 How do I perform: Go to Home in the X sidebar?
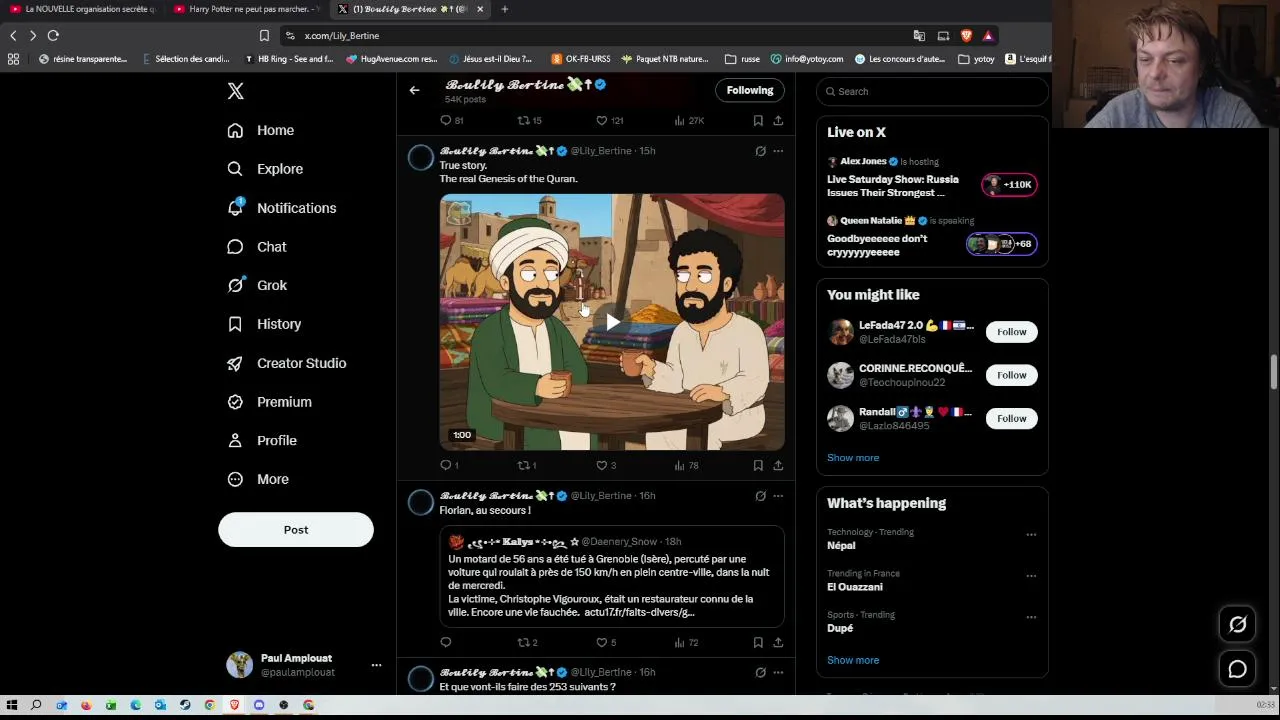pos(260,130)
